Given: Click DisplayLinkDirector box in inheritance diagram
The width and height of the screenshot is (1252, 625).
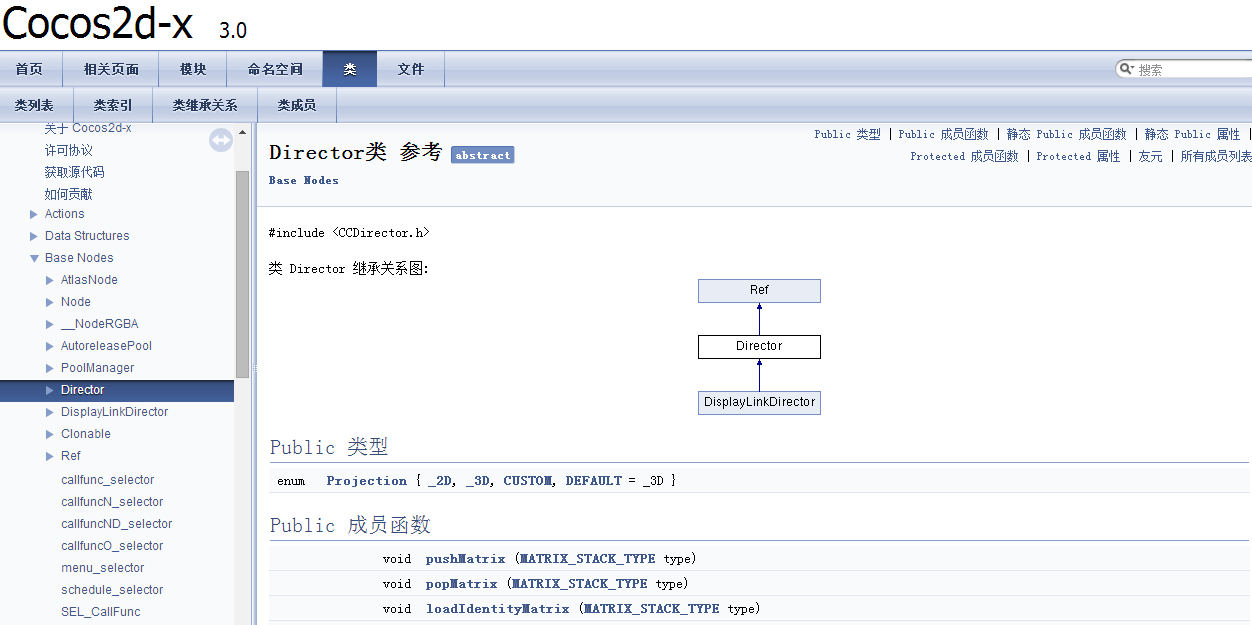Looking at the screenshot, I should click(759, 402).
